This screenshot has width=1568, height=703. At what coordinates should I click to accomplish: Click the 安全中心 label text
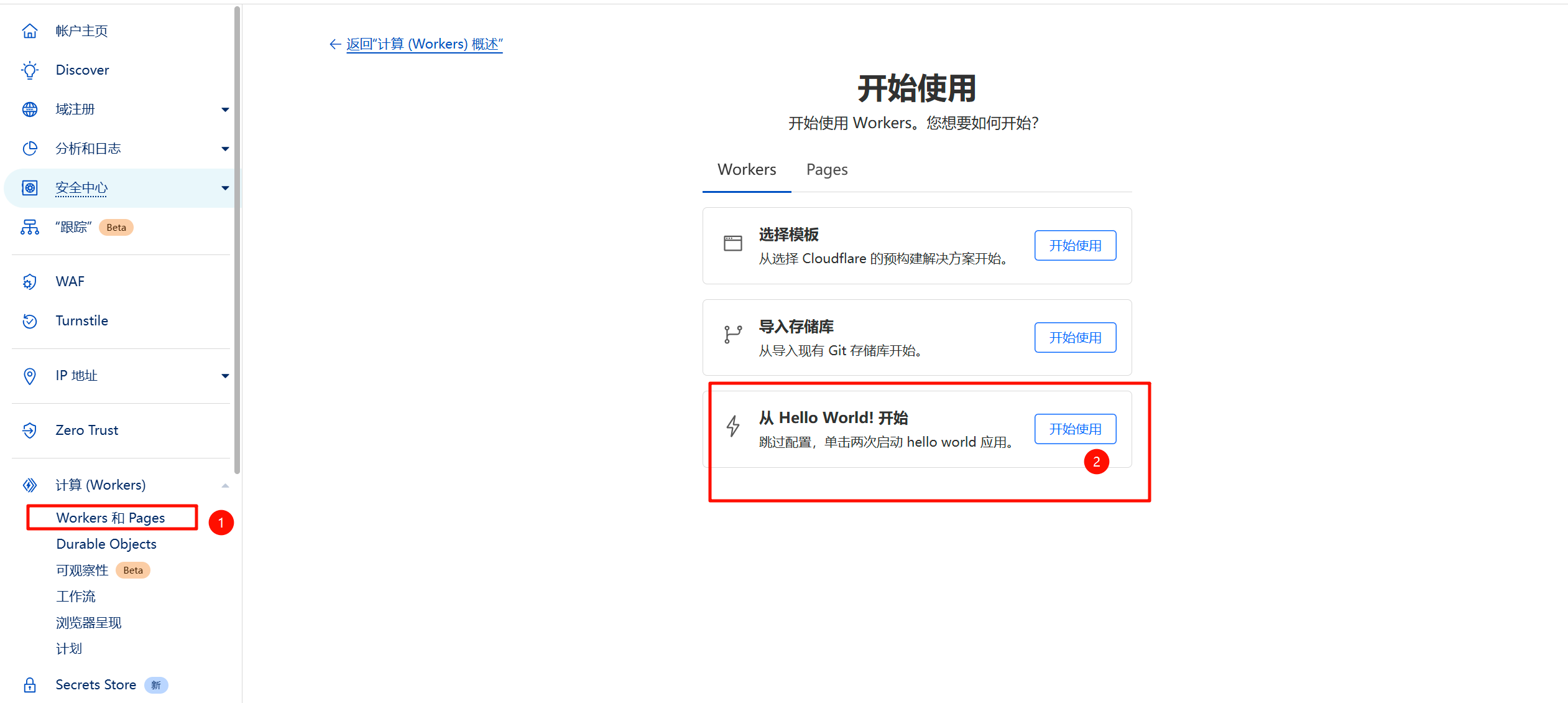pyautogui.click(x=81, y=188)
